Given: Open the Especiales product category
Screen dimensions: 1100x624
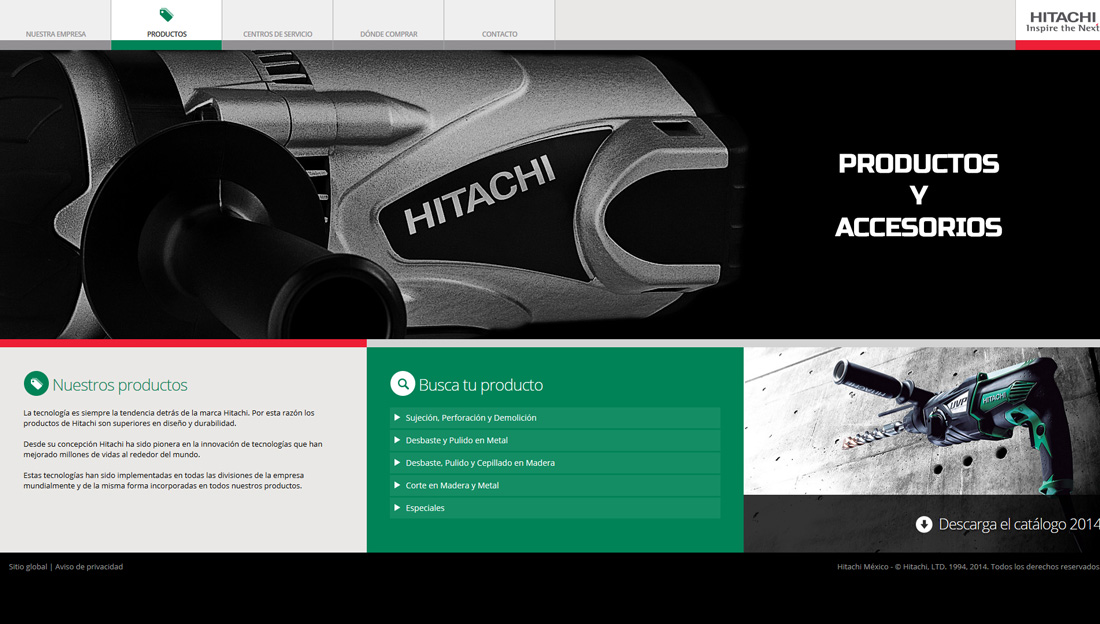Looking at the screenshot, I should click(555, 507).
